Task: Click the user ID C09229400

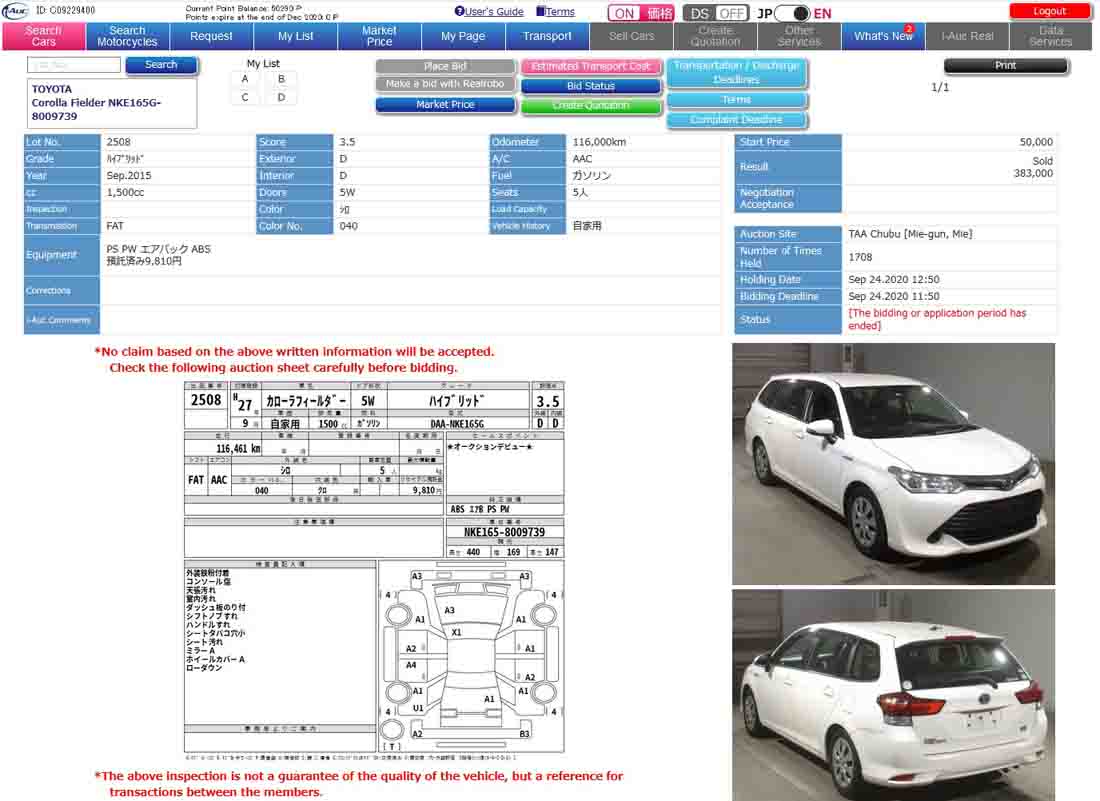Action: (65, 11)
